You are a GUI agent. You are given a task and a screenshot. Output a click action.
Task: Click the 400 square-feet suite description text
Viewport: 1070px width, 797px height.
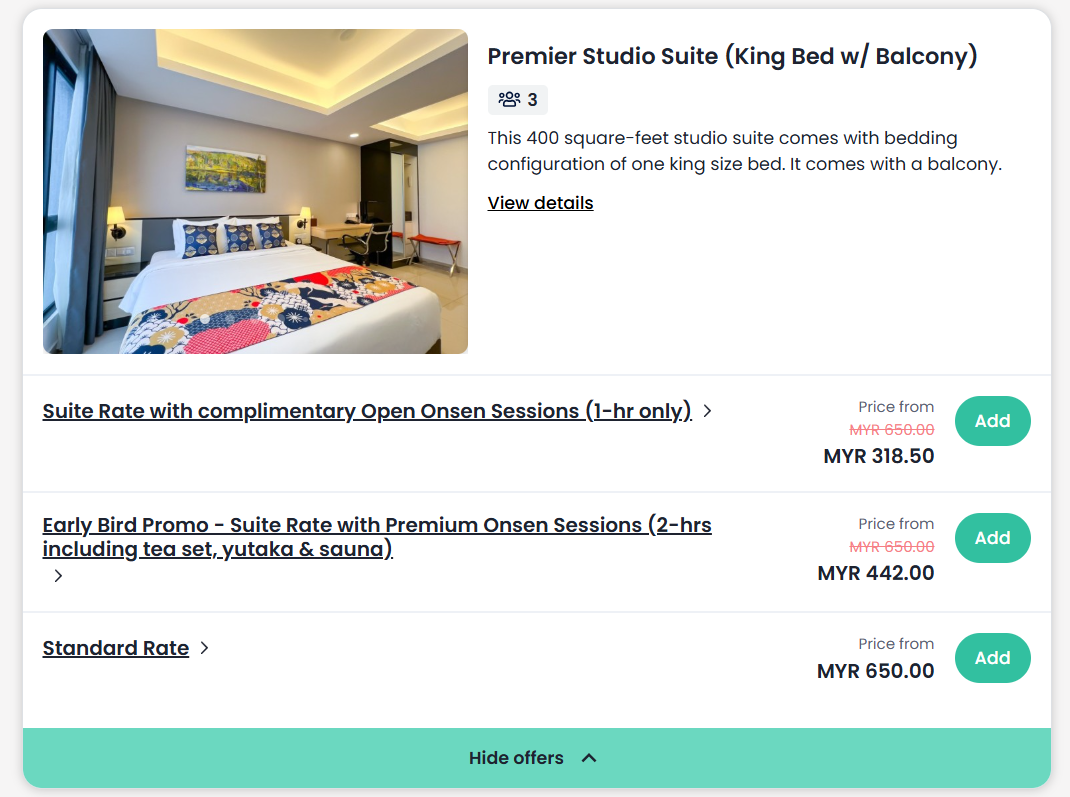click(744, 151)
